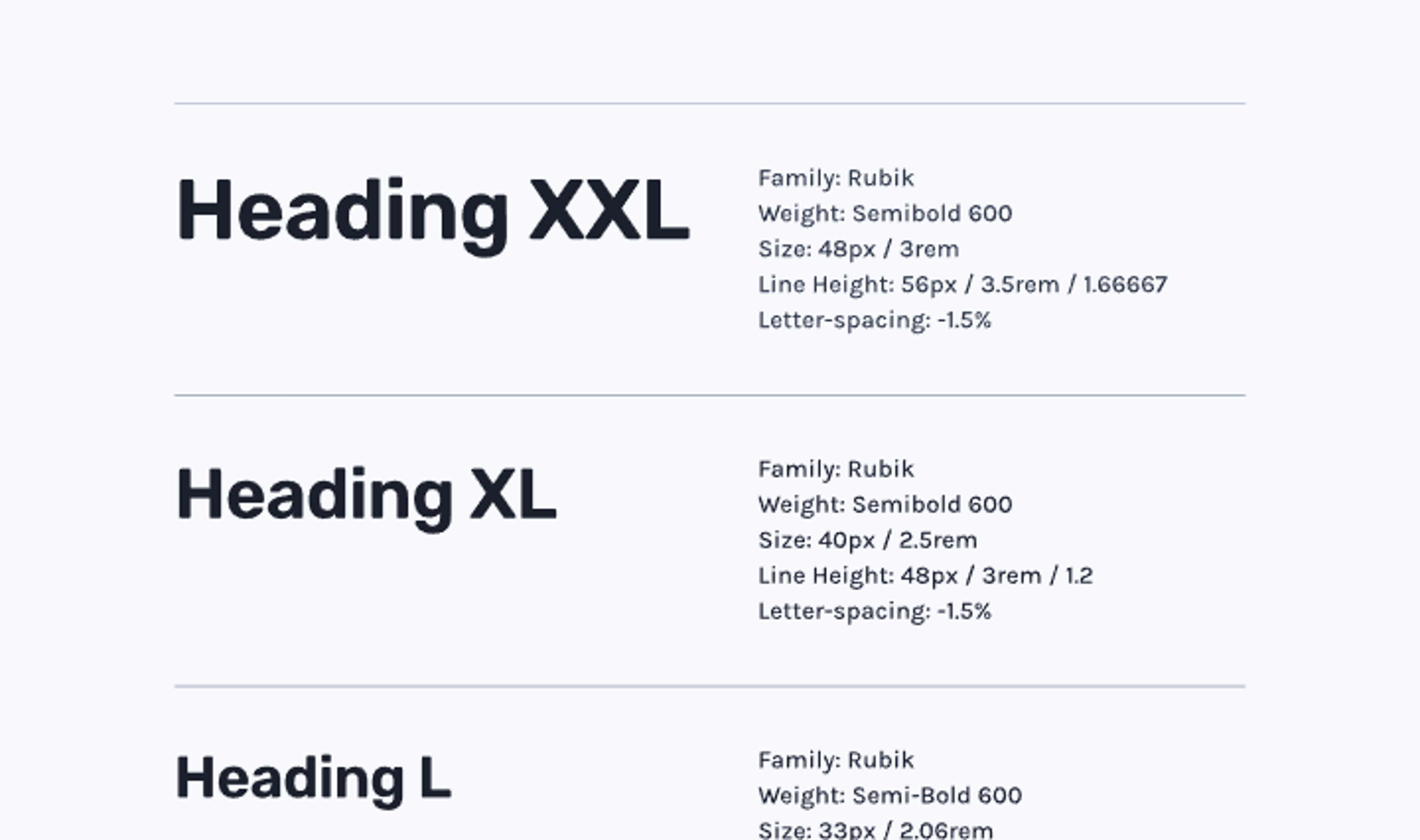Click the "Heading L" sample text
Screen dimensions: 1420x840
tap(314, 778)
